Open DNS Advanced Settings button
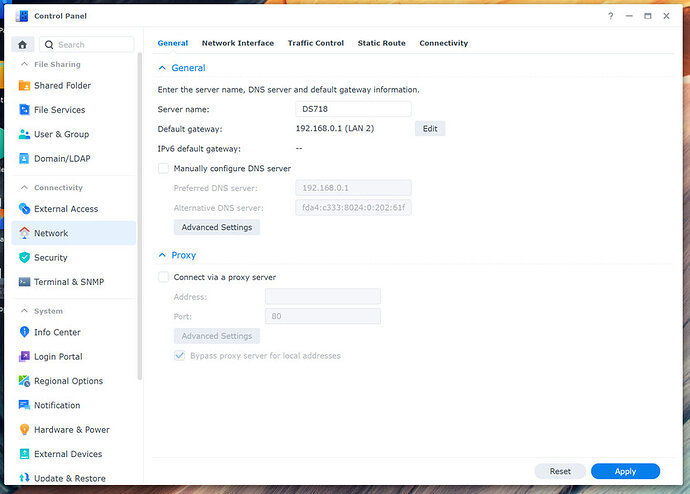Screen dimensions: 690x494 click(x=217, y=227)
